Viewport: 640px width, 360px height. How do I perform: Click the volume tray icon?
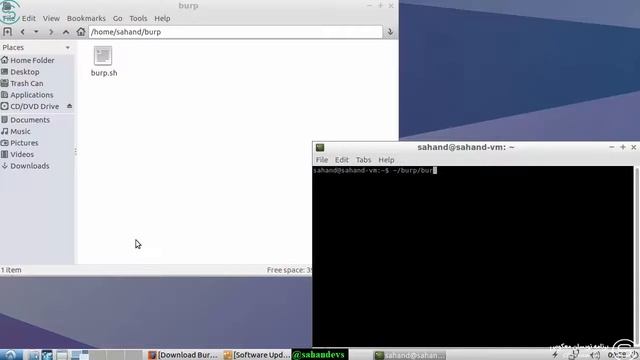click(x=595, y=355)
